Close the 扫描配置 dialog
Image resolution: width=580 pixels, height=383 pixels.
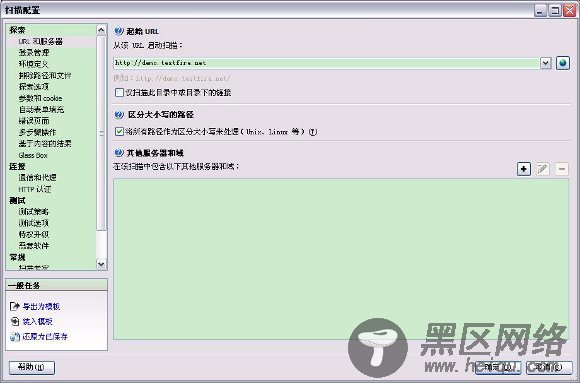[x=569, y=10]
